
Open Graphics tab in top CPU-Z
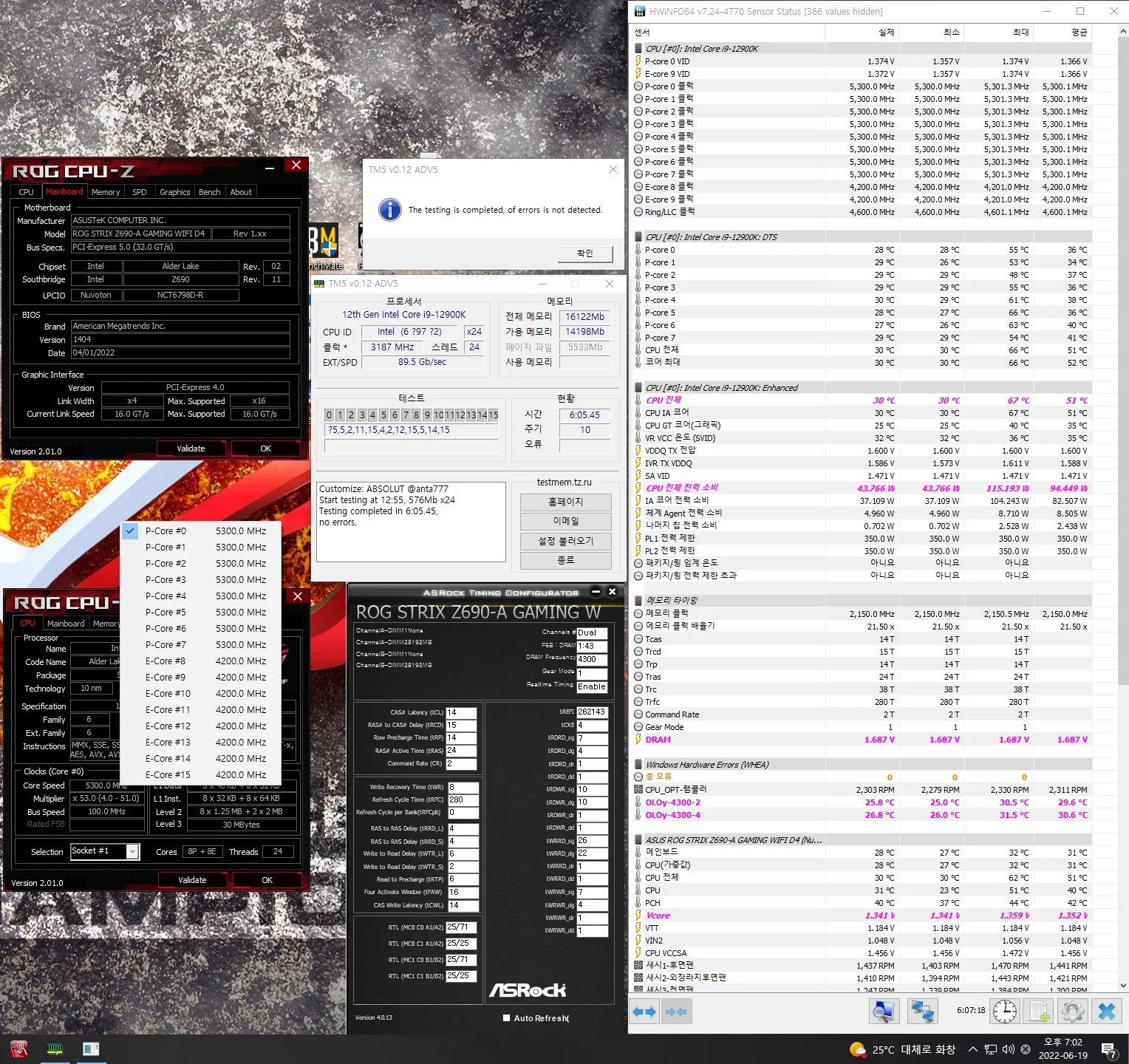(x=175, y=192)
